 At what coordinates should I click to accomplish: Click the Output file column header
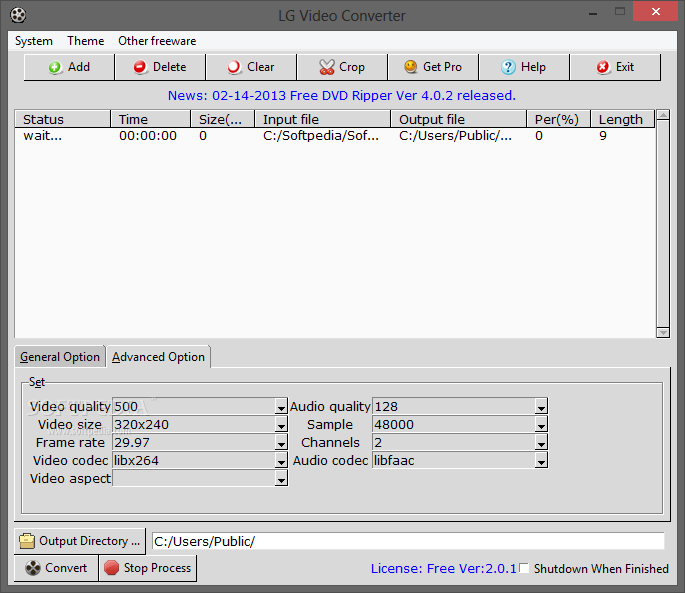click(458, 119)
